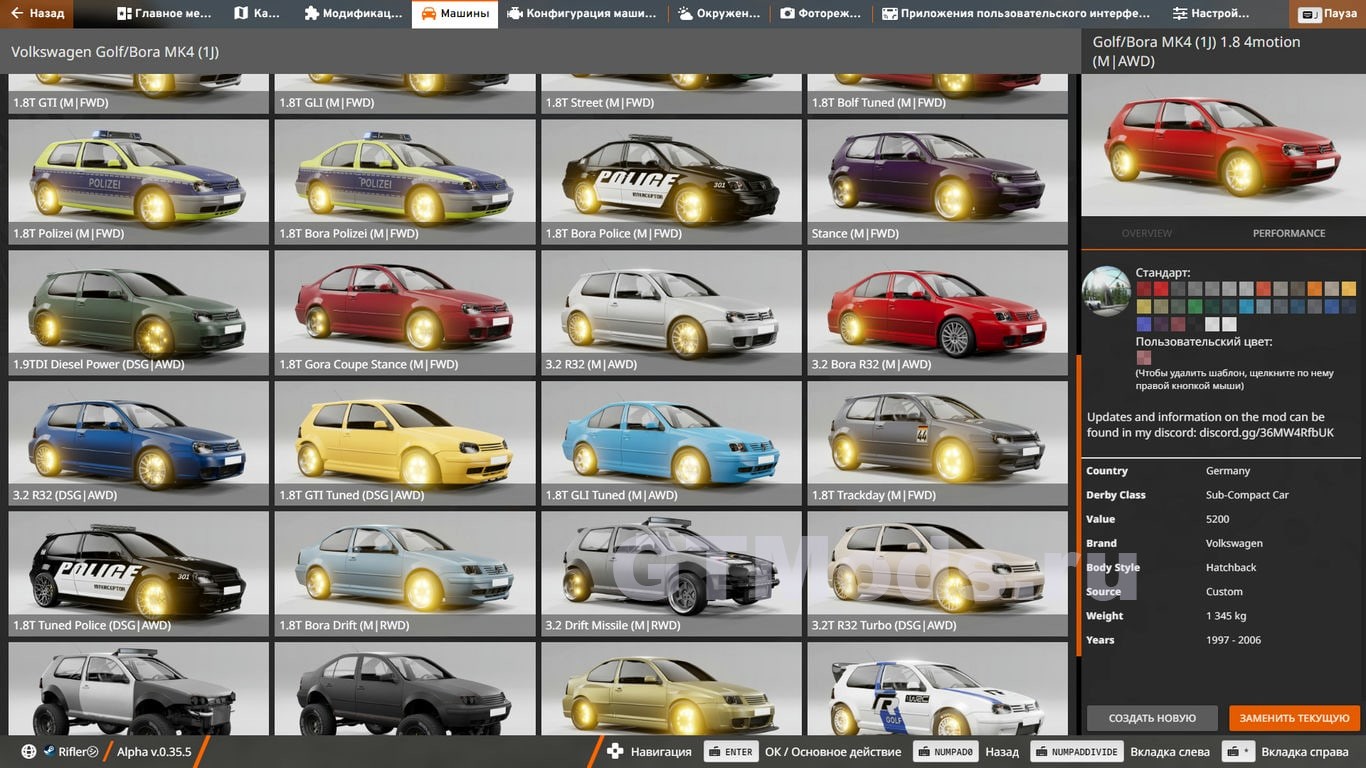This screenshot has height=768, width=1366.
Task: Open Приложения пользовательского интерфейса tab
Action: point(1016,14)
